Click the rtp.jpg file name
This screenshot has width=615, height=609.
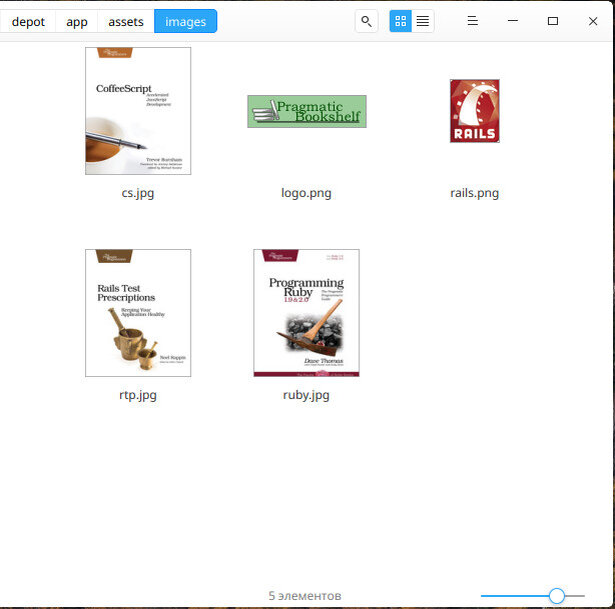[x=138, y=395]
